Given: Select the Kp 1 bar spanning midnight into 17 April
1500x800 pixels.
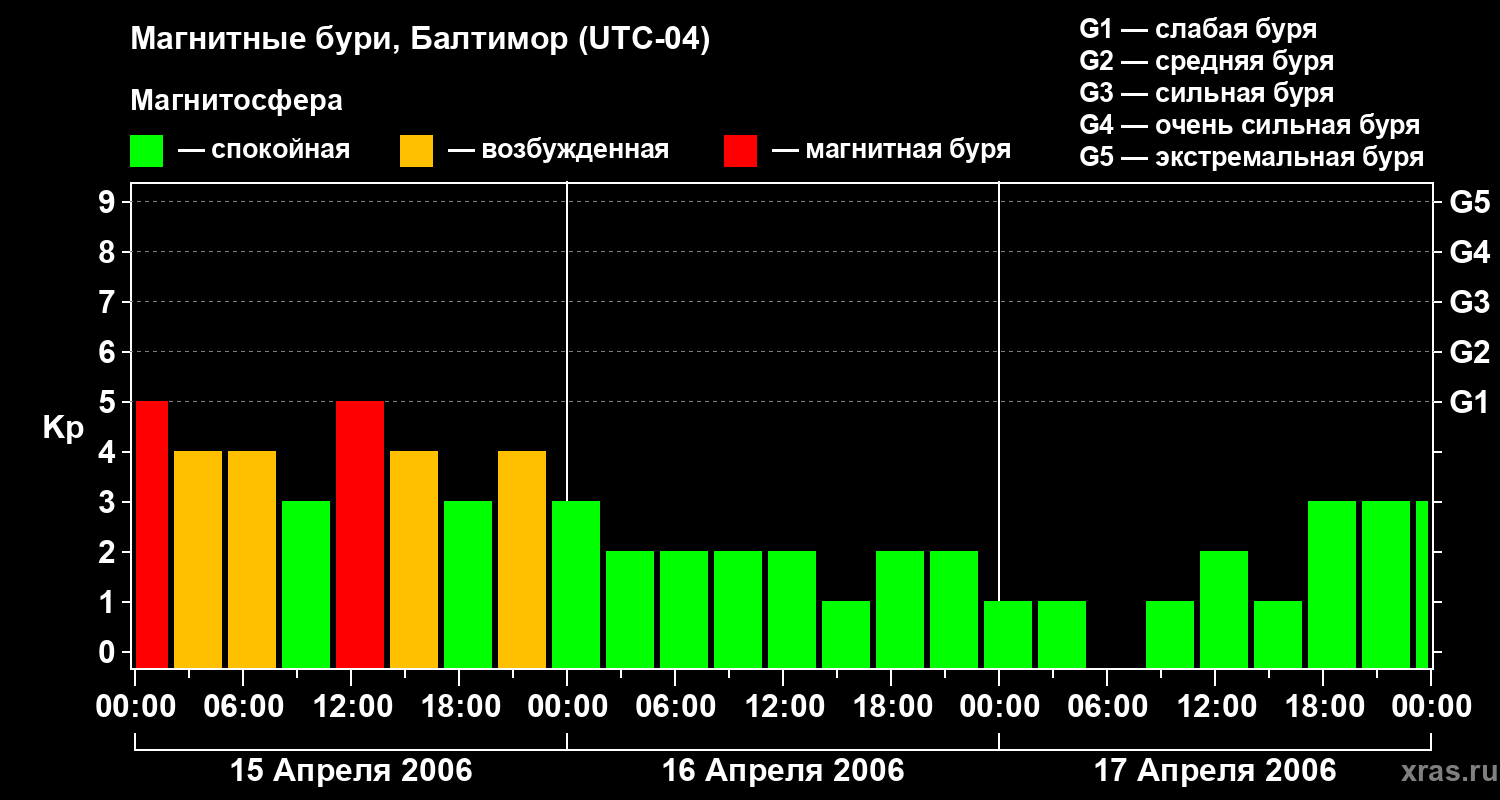Looking at the screenshot, I should pos(1008,634).
